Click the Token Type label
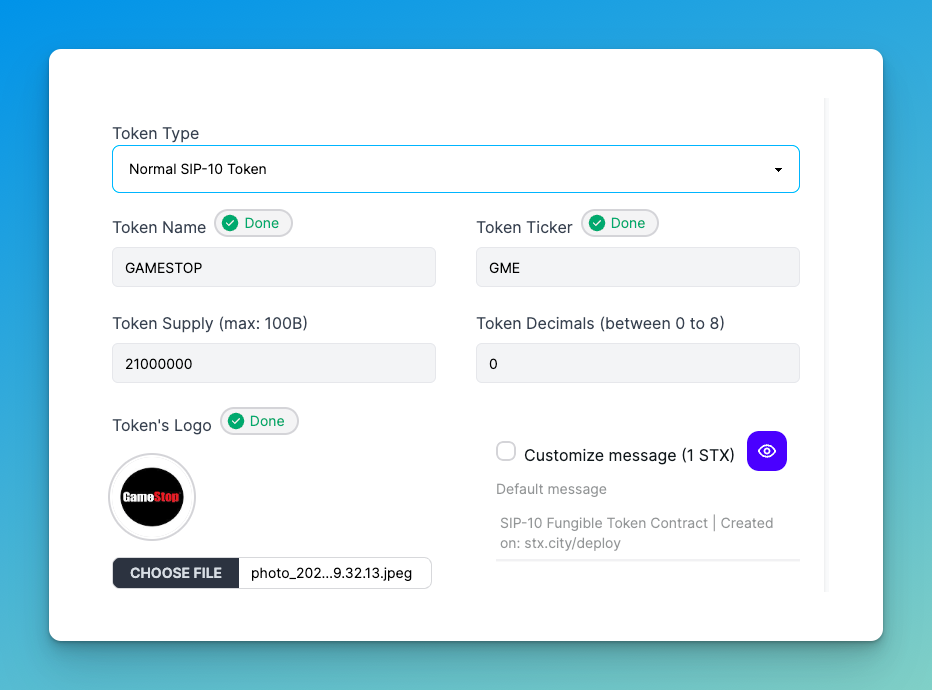This screenshot has width=932, height=690. 156,133
